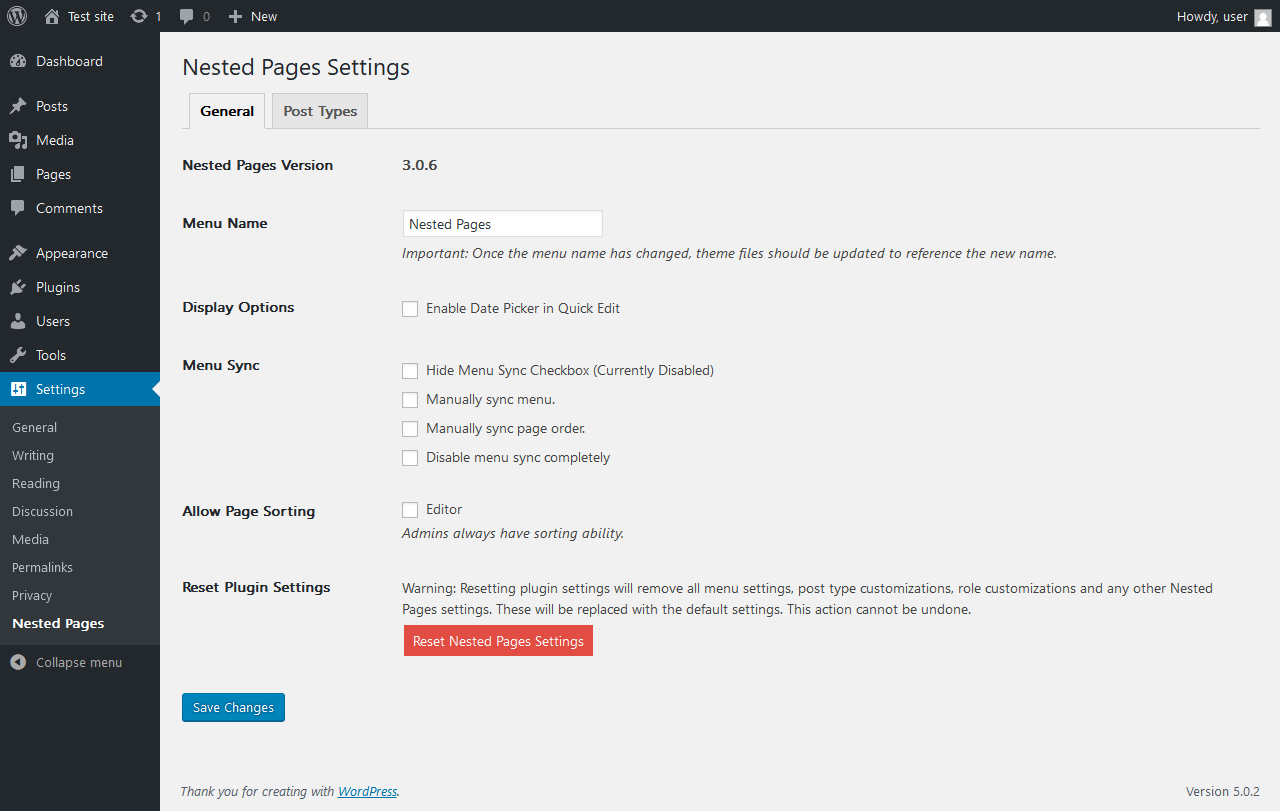Open the Posts menu label

(x=52, y=106)
